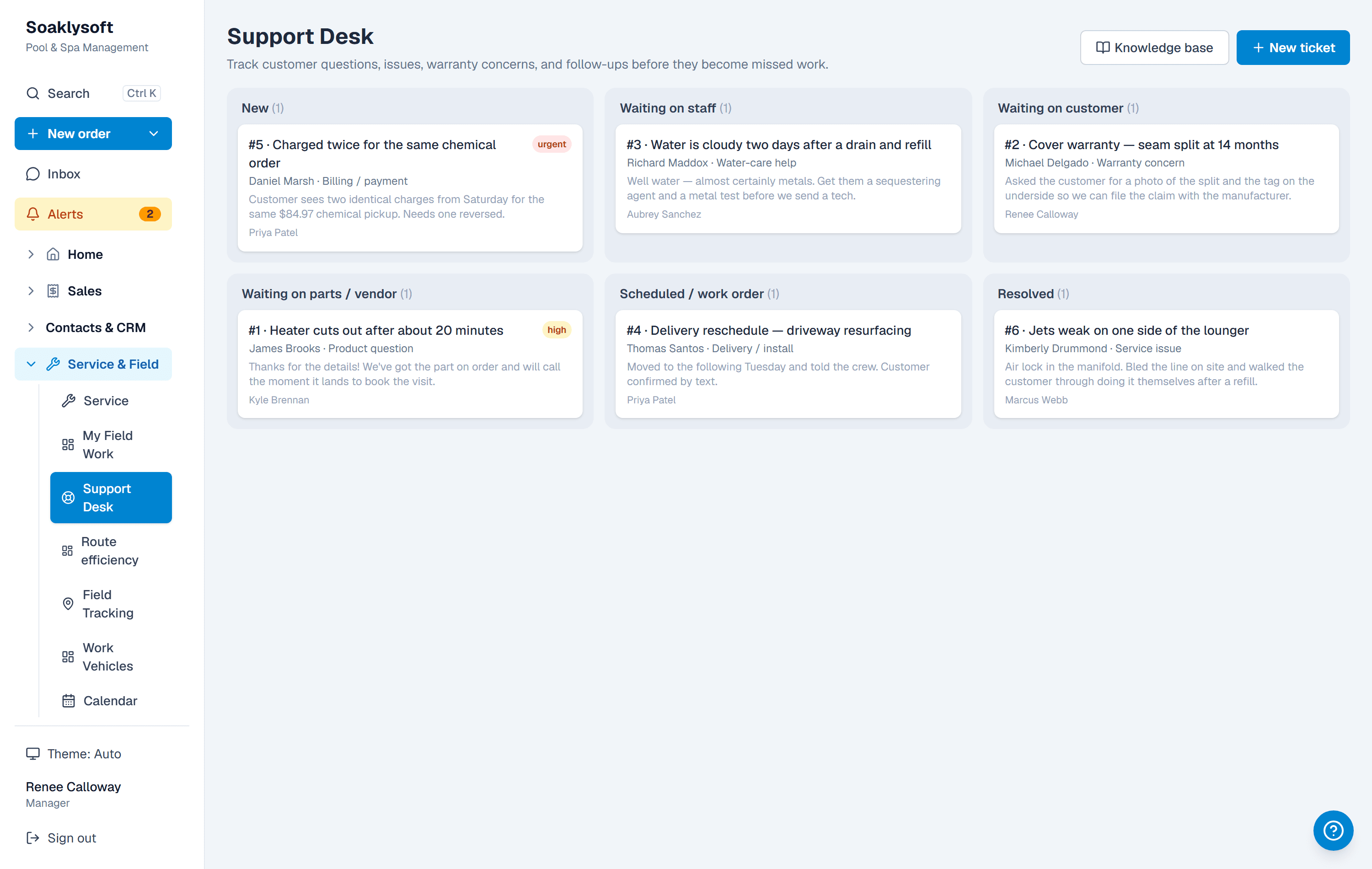Open the Inbox menu item
Viewport: 1372px width, 869px height.
coord(93,174)
